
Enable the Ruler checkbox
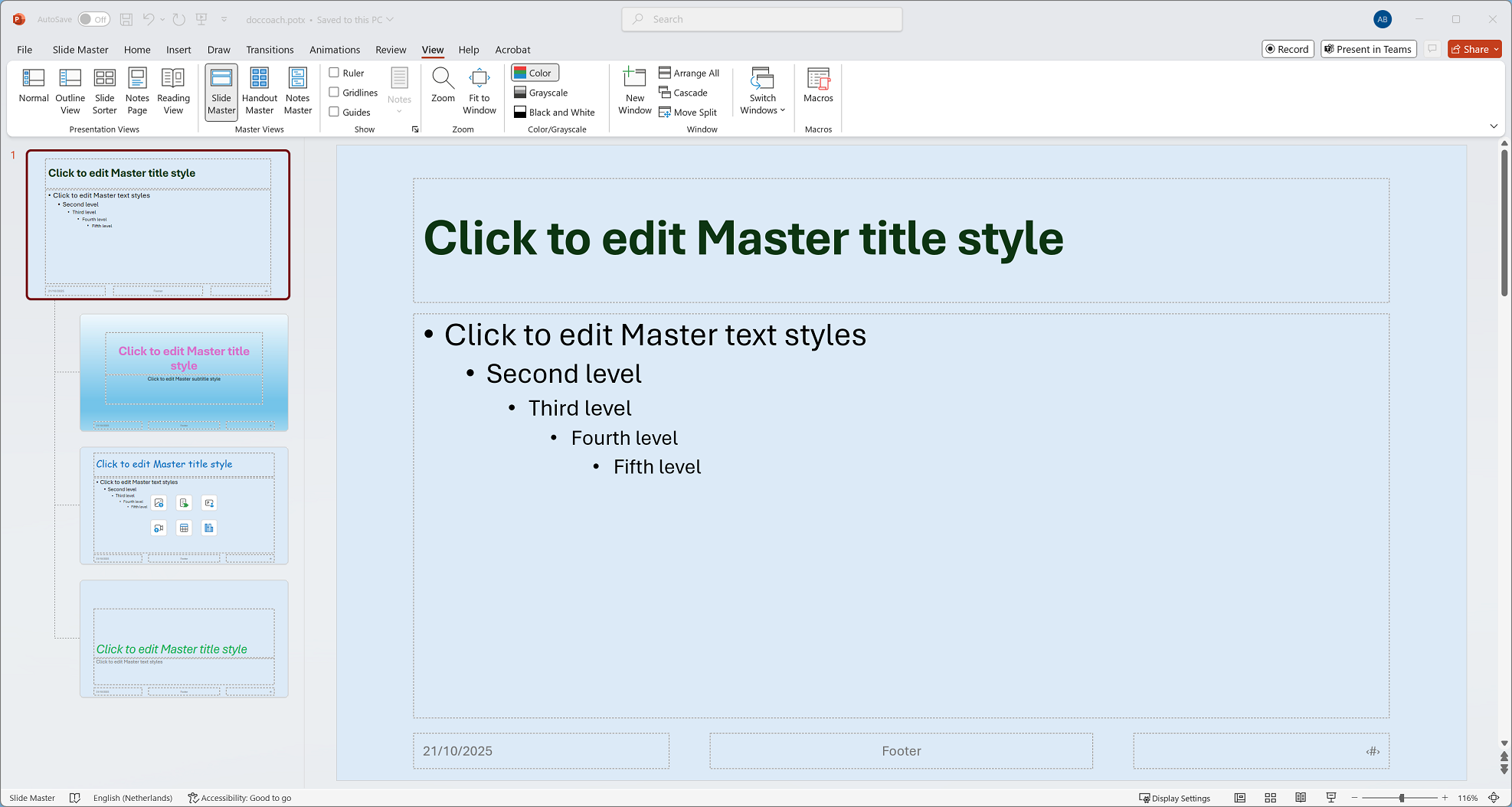click(x=334, y=73)
